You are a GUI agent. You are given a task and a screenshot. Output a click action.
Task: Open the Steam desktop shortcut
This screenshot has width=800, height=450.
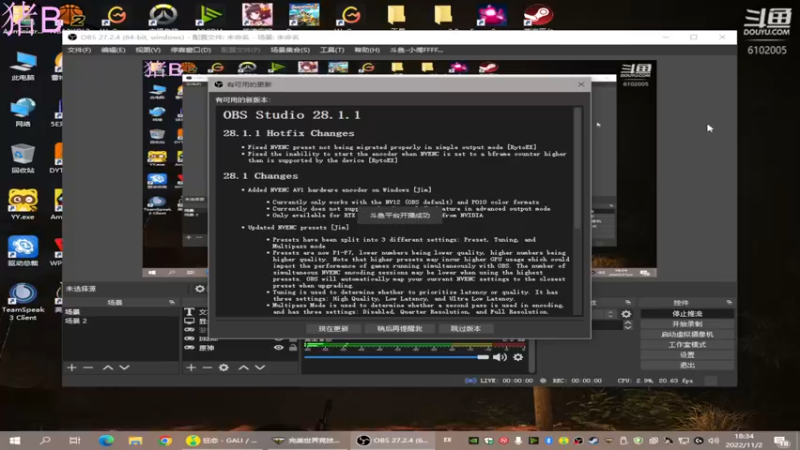coord(538,15)
